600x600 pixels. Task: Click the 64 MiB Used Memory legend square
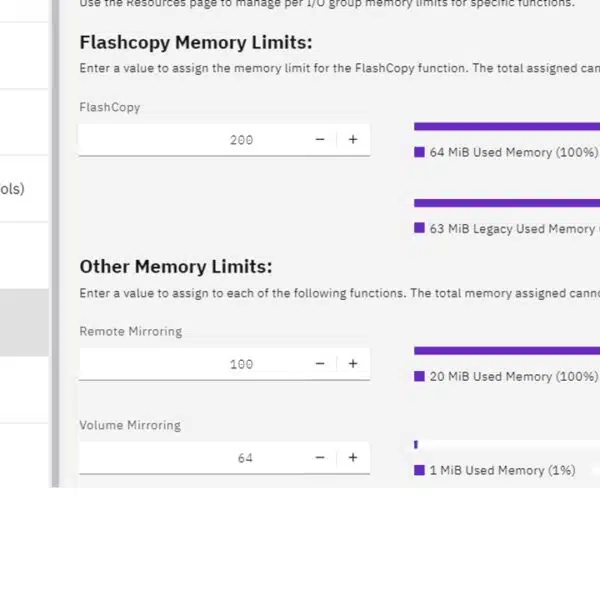(419, 152)
